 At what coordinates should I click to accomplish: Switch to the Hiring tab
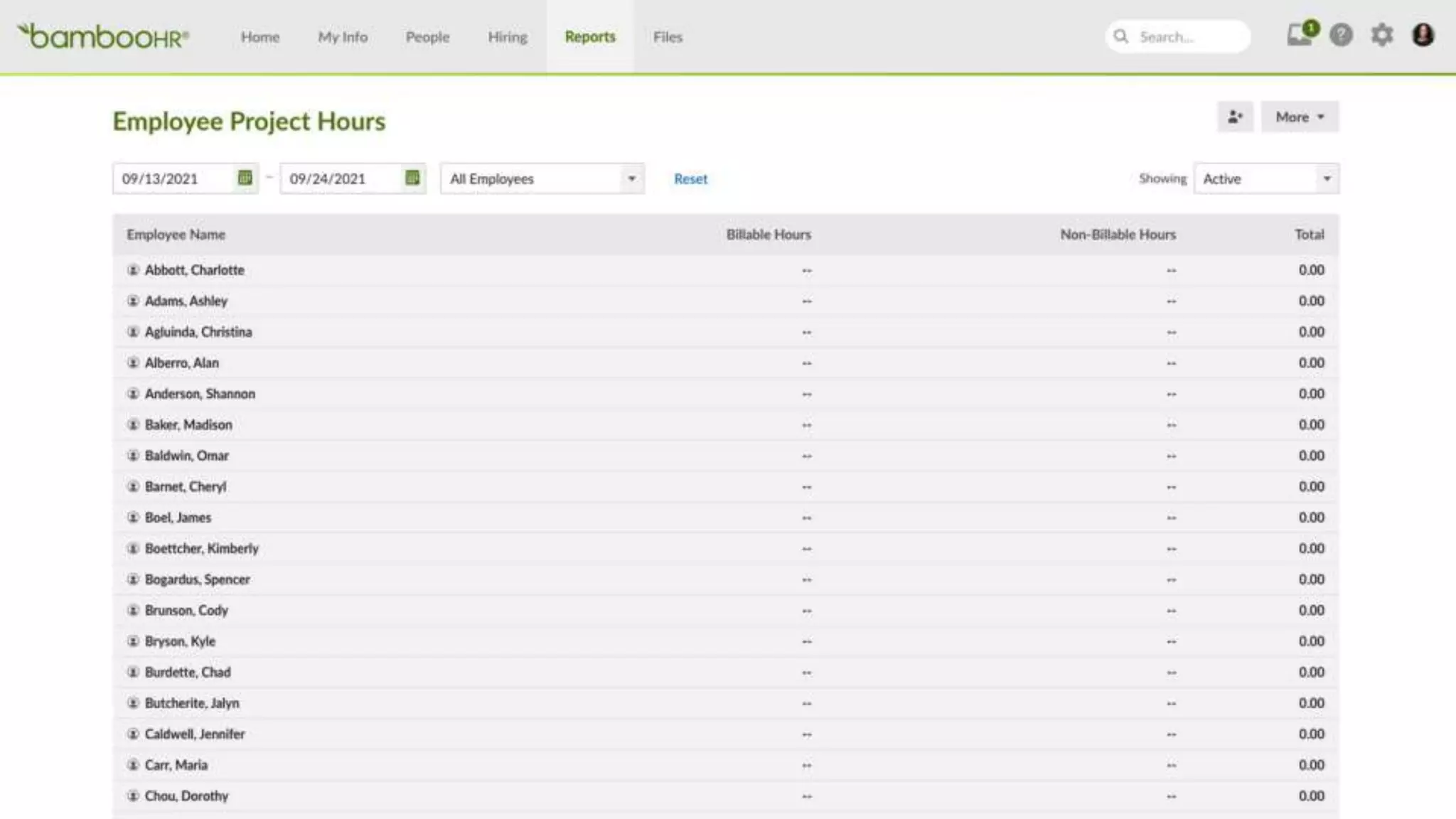tap(507, 37)
